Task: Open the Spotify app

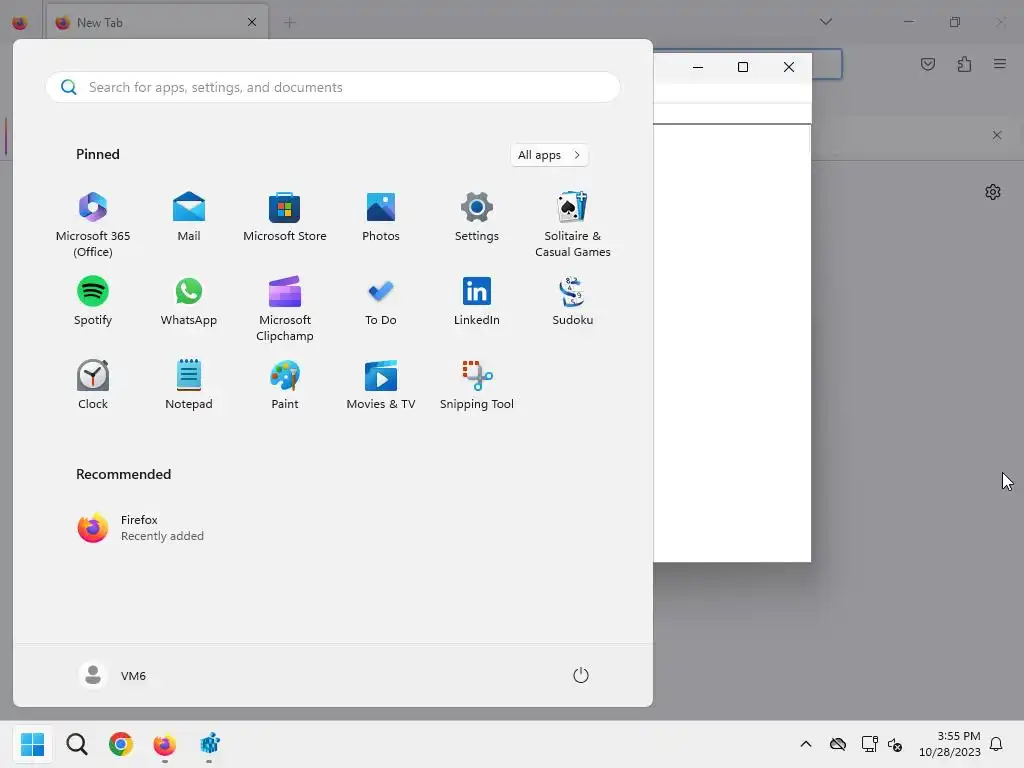Action: coord(93,300)
